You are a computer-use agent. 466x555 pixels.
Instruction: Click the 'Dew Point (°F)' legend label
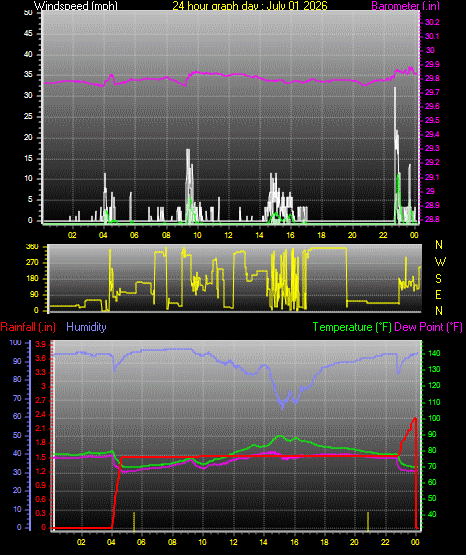pos(428,327)
